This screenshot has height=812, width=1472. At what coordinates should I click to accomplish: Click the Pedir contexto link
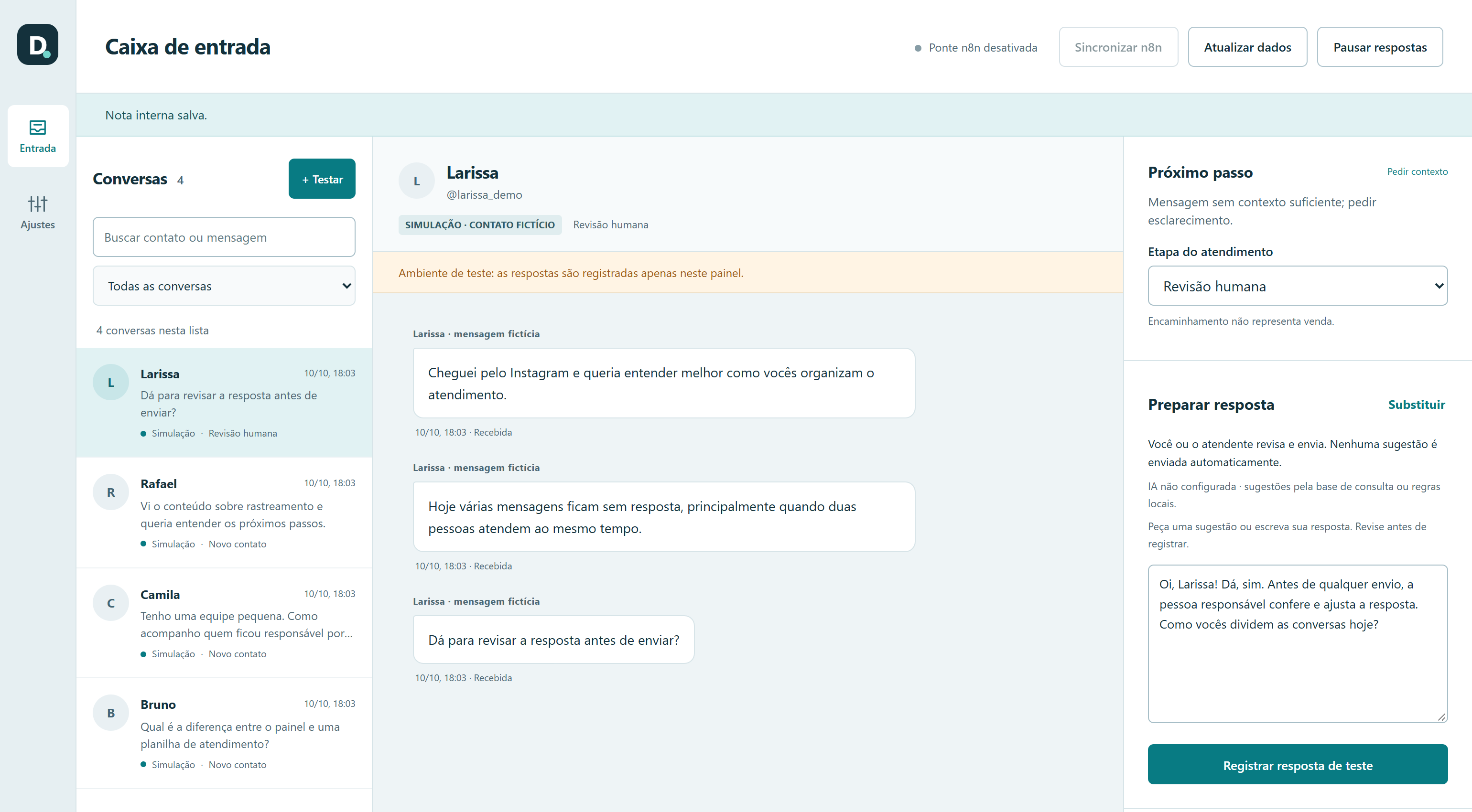point(1417,171)
